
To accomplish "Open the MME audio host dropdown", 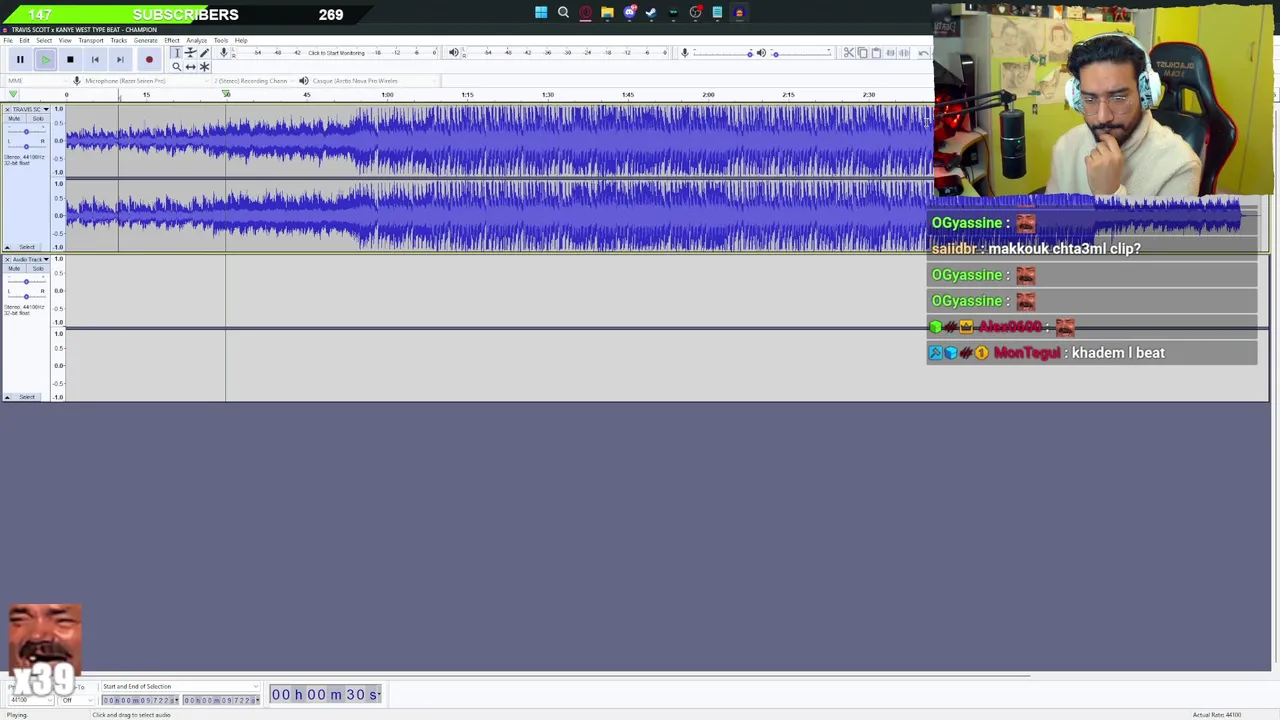I will (37, 81).
